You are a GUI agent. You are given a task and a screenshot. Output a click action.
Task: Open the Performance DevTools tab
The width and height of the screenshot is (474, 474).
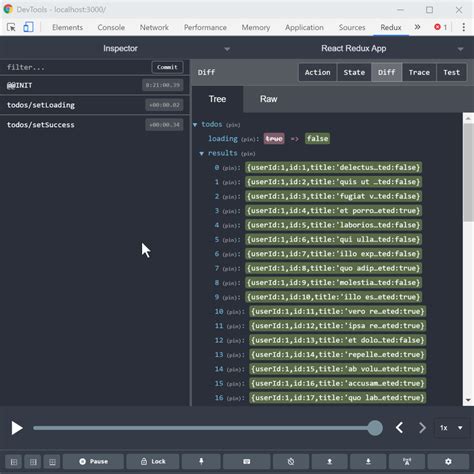tap(205, 27)
